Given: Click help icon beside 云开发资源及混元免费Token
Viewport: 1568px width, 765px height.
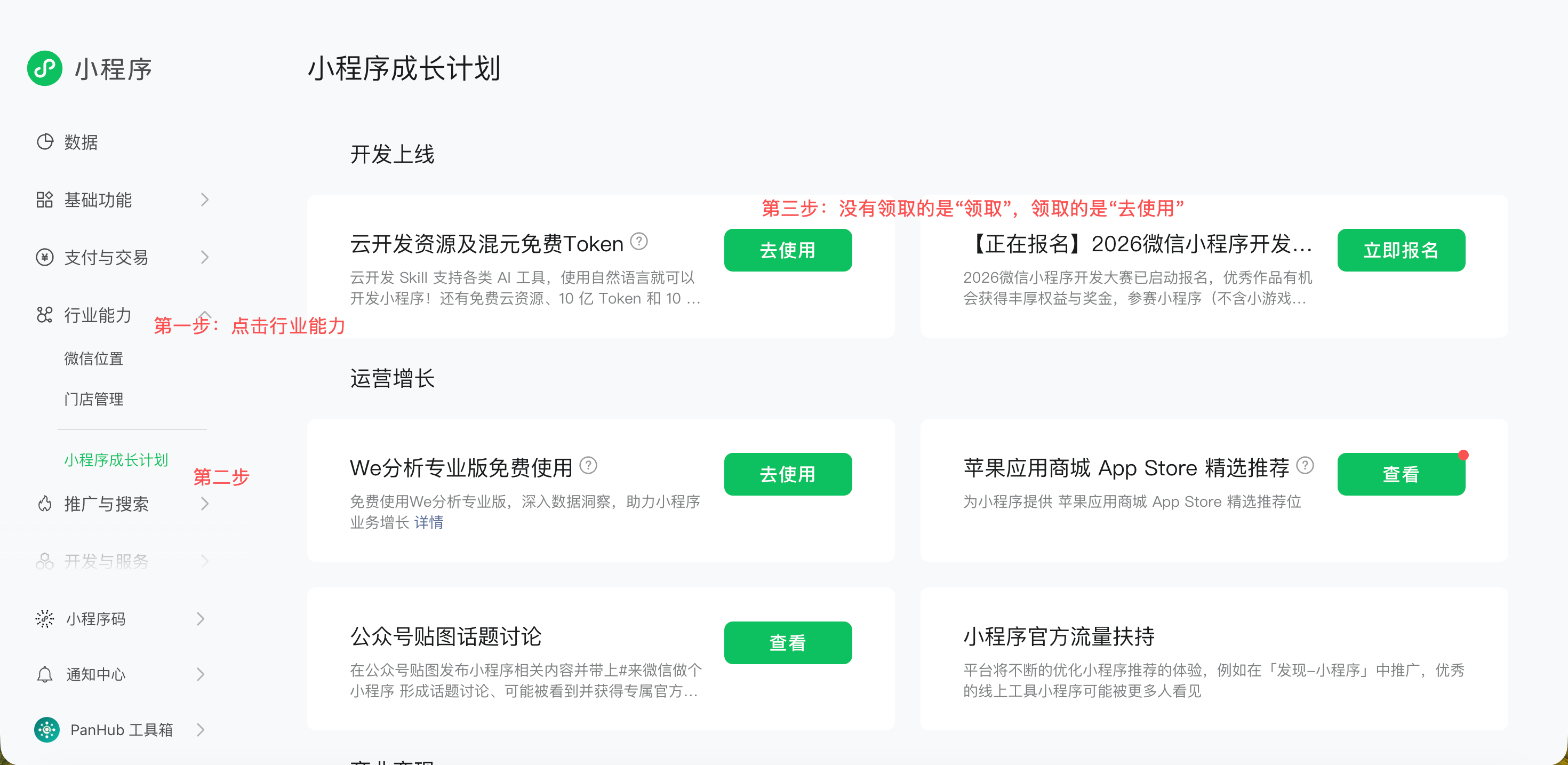Looking at the screenshot, I should click(638, 242).
